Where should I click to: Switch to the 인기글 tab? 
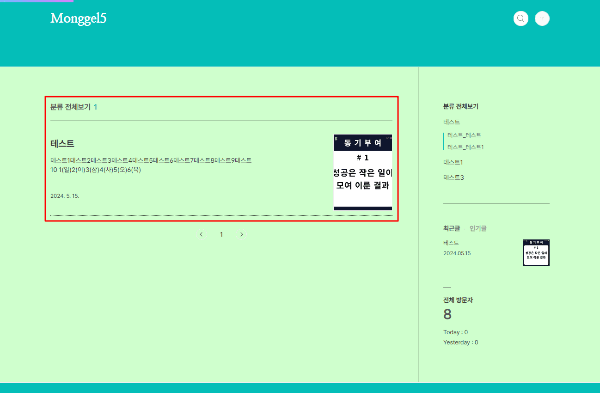pos(478,228)
